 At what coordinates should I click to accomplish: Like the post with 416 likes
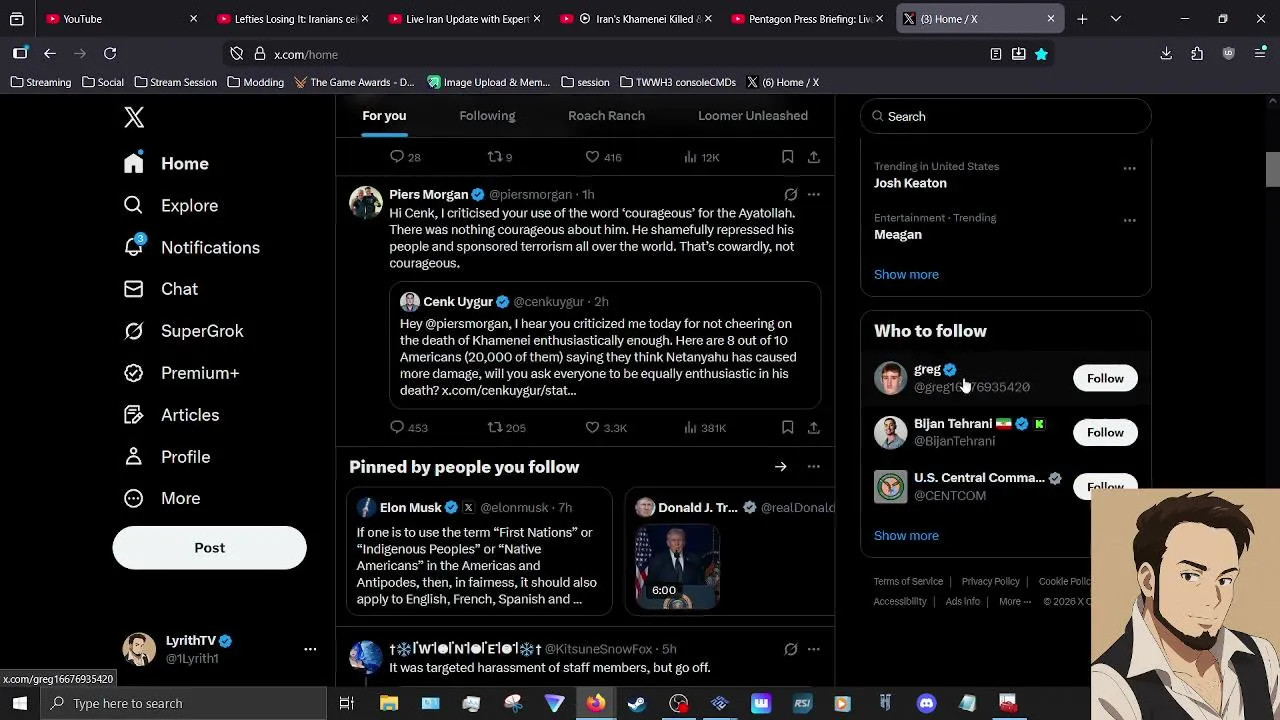[x=603, y=157]
